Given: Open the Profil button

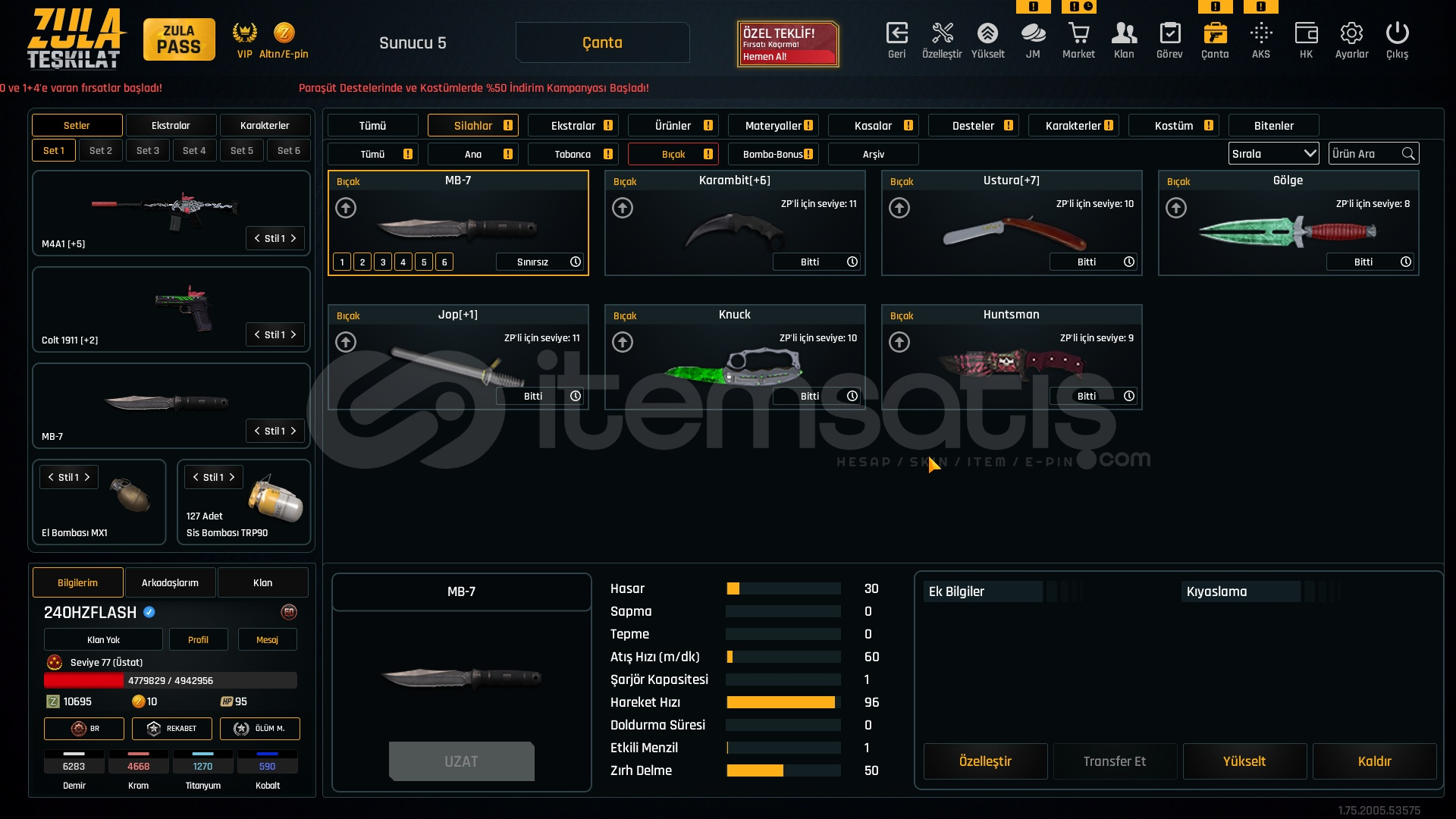Looking at the screenshot, I should (198, 639).
